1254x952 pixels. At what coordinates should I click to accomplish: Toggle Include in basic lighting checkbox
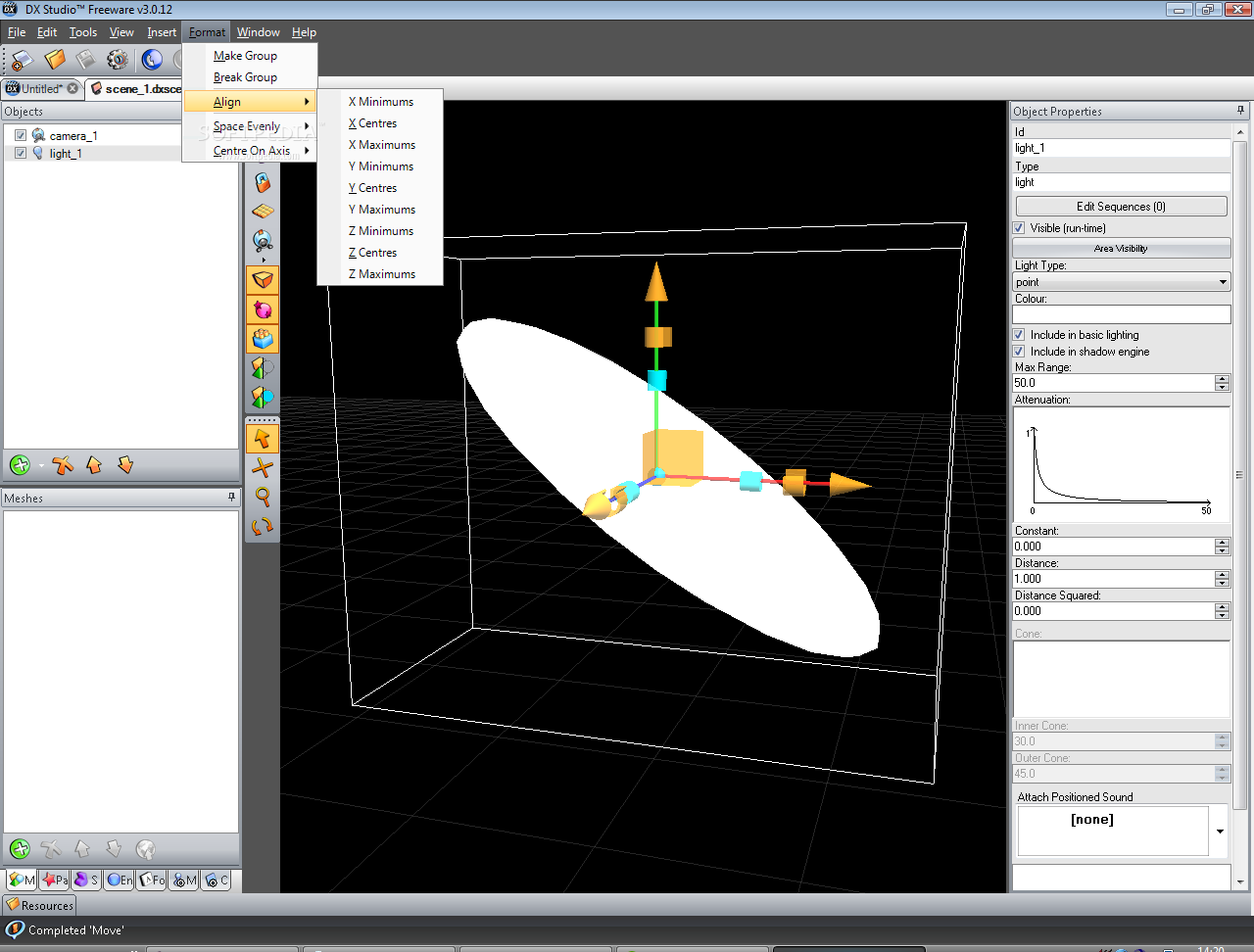pyautogui.click(x=1019, y=335)
